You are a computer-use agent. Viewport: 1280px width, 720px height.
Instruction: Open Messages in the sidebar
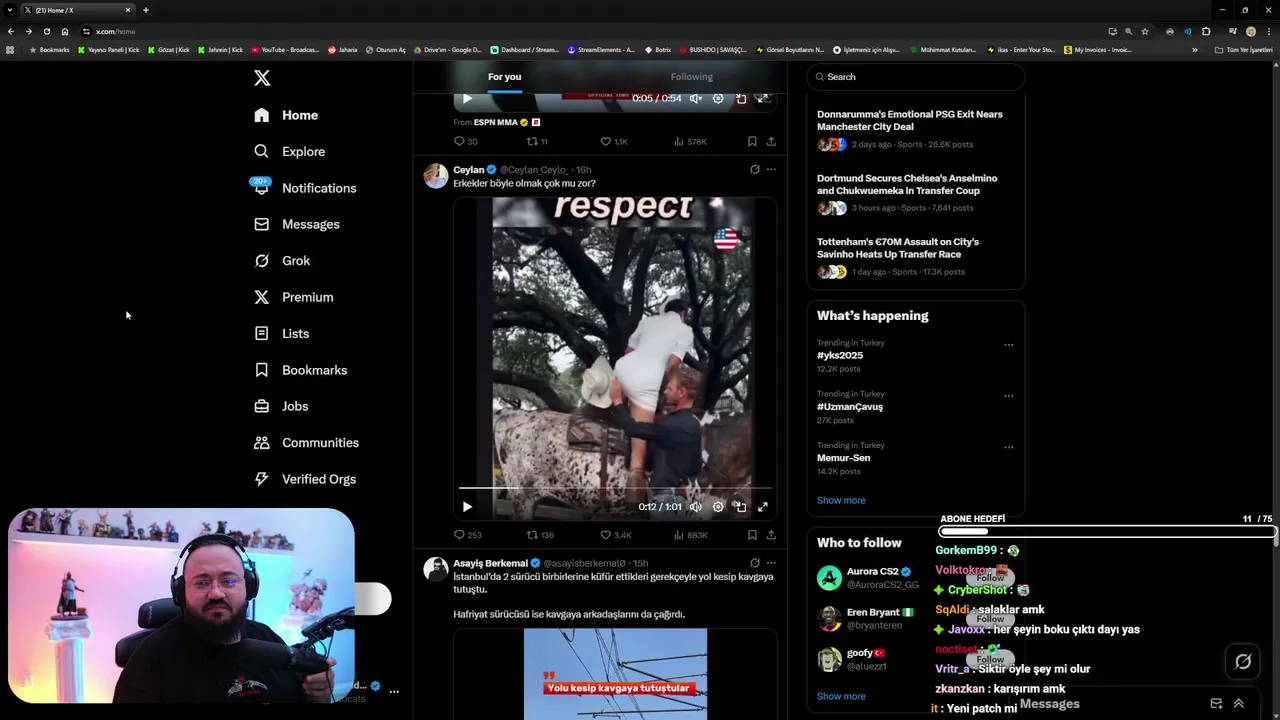pos(296,224)
